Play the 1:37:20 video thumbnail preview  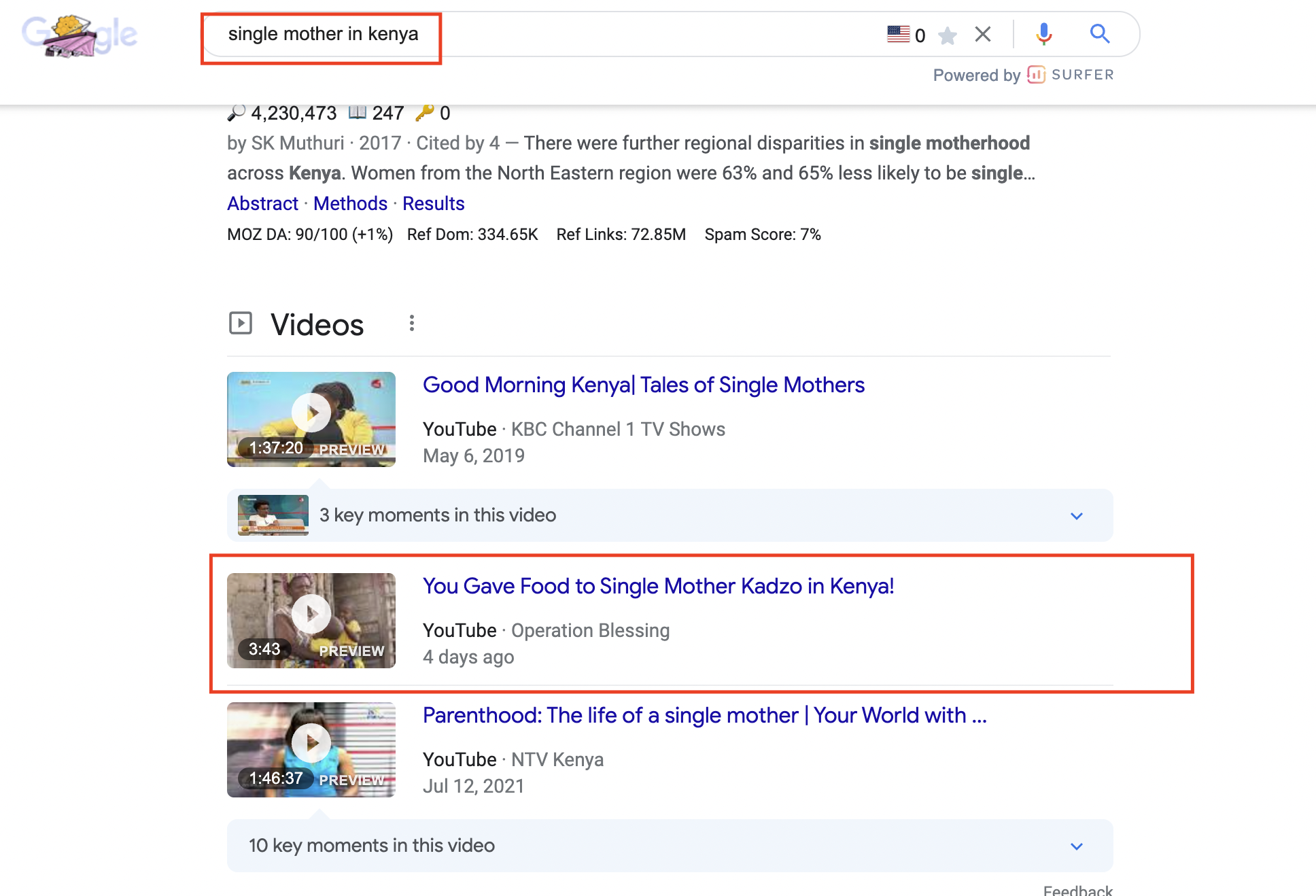click(311, 419)
